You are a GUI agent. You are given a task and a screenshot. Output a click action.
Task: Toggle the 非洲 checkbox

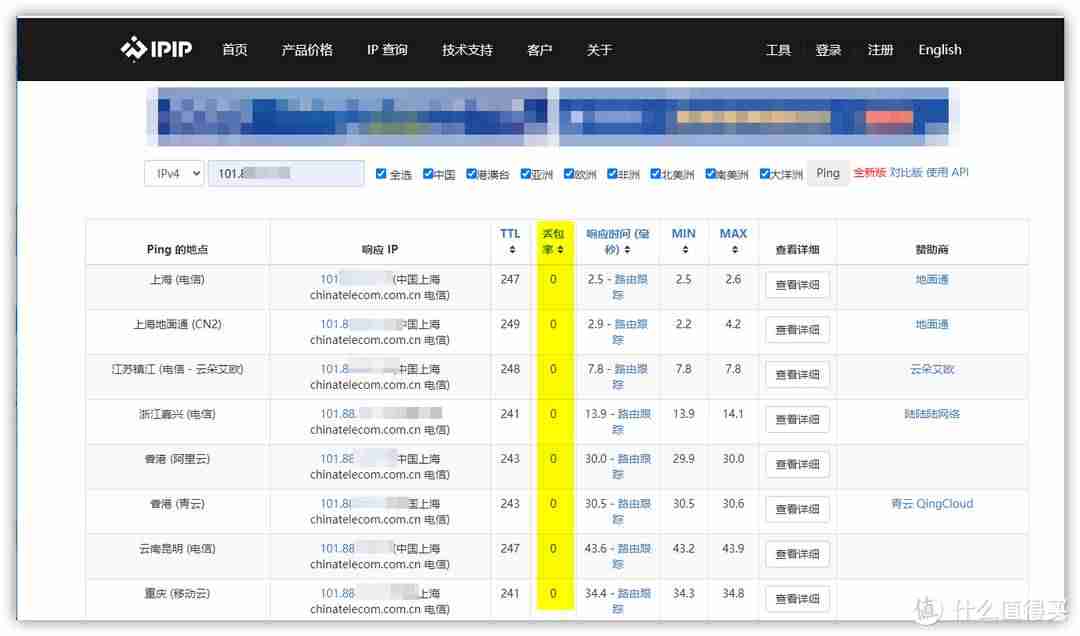(612, 174)
